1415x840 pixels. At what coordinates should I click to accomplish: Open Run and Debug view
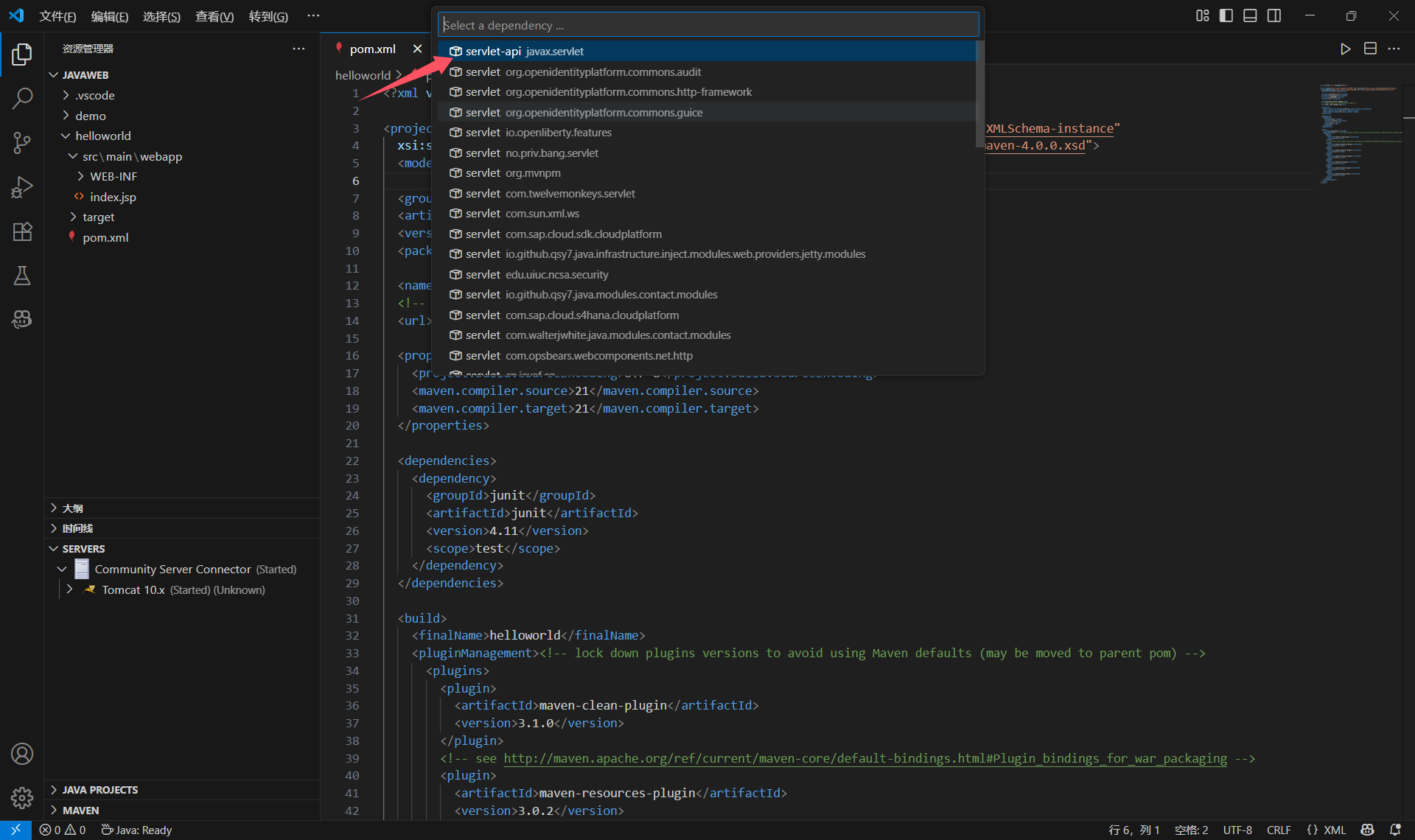tap(22, 186)
